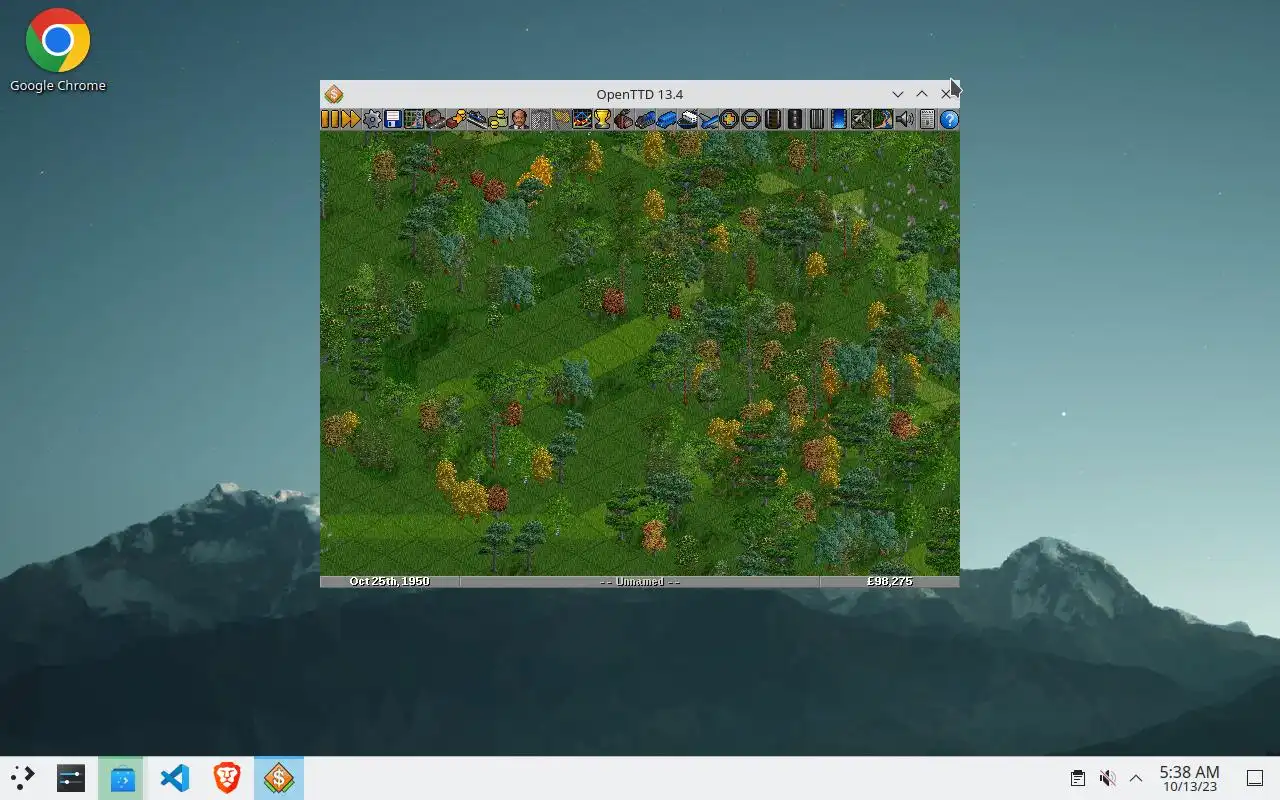Click the muted volume tray icon
1280x800 pixels.
[x=1107, y=778]
